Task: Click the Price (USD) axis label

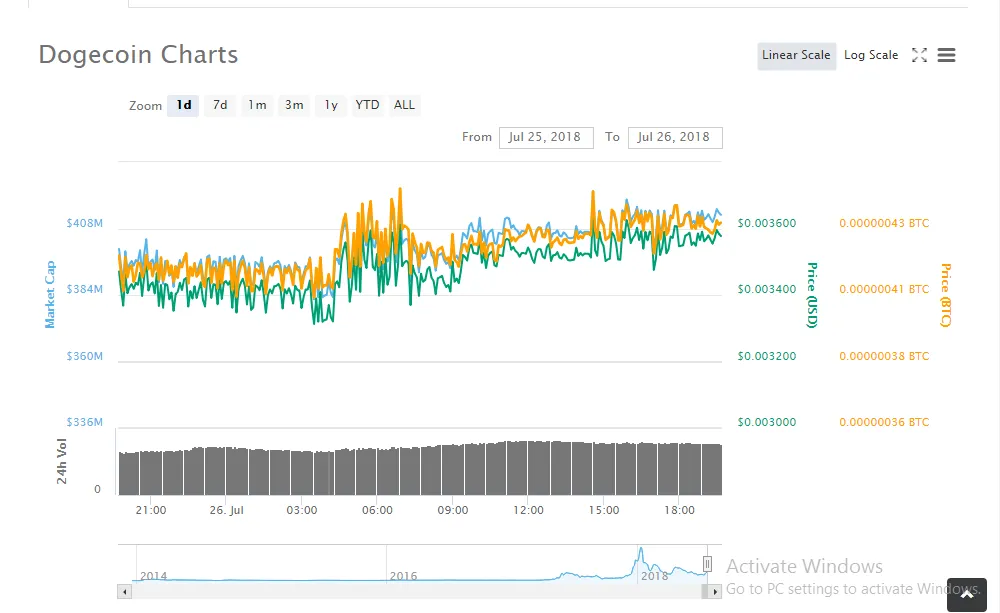Action: coord(812,295)
